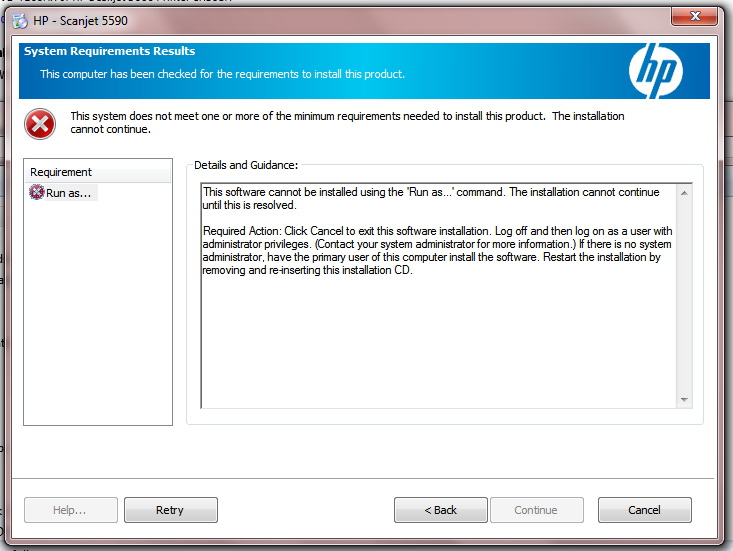Click the status icon beside Run as...
733x551 pixels.
tap(37, 193)
